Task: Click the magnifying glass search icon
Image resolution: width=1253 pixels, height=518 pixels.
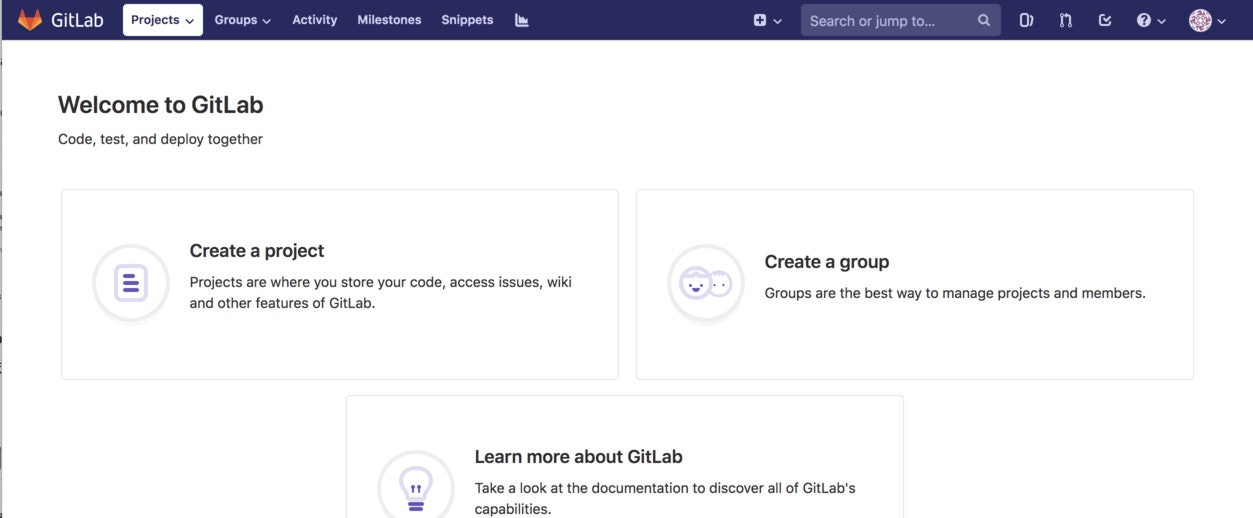Action: pos(984,20)
